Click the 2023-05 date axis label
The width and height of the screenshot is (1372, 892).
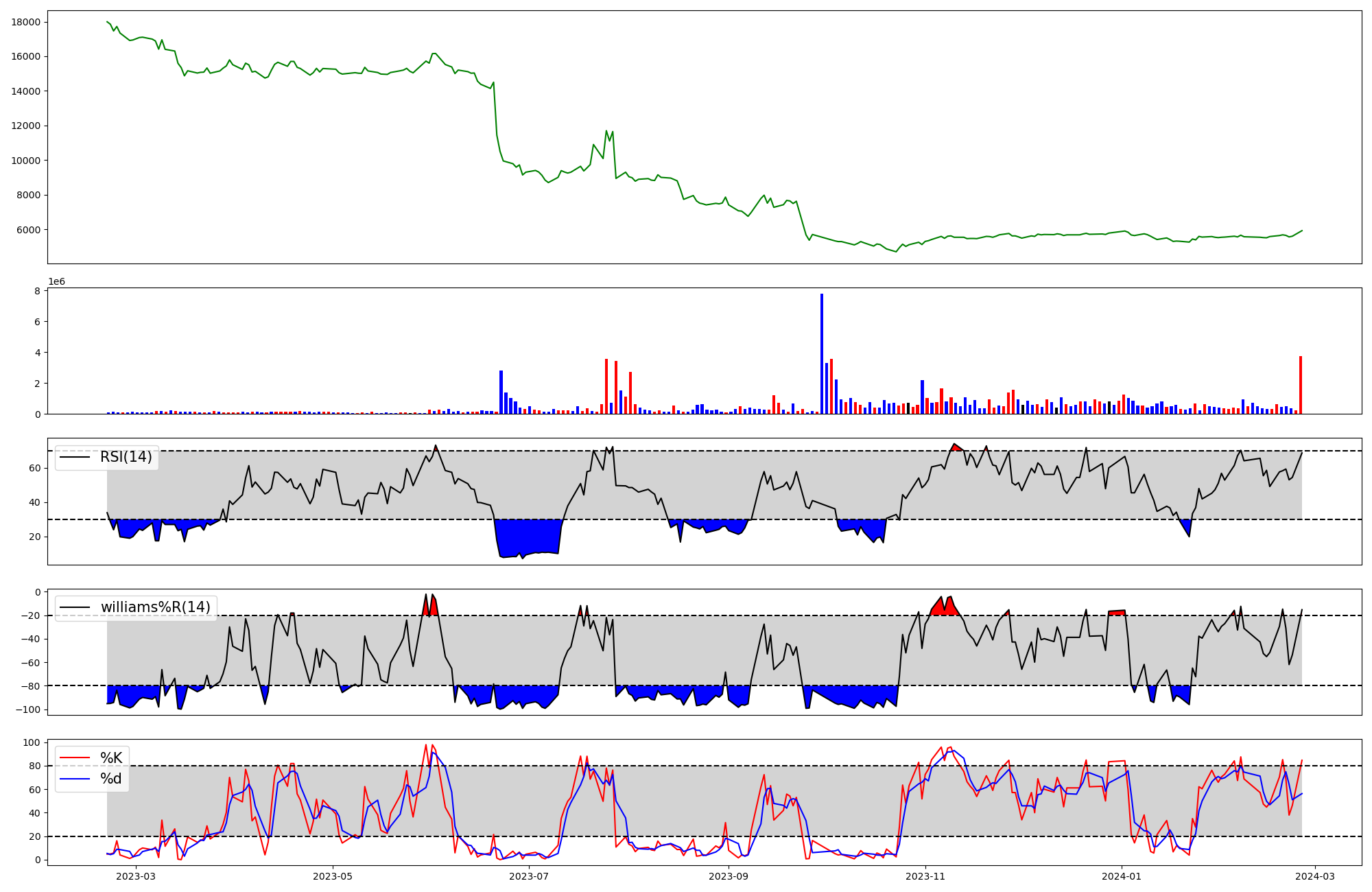333,876
